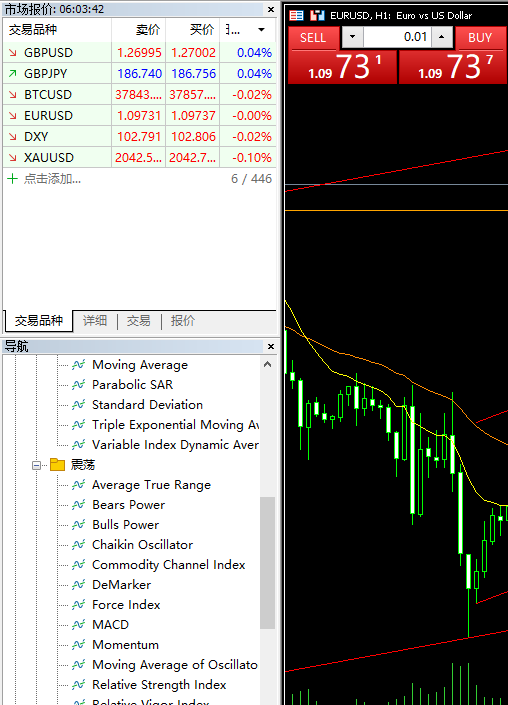
Task: Open the Market Watch column dropdown arrow
Action: pyautogui.click(x=261, y=30)
